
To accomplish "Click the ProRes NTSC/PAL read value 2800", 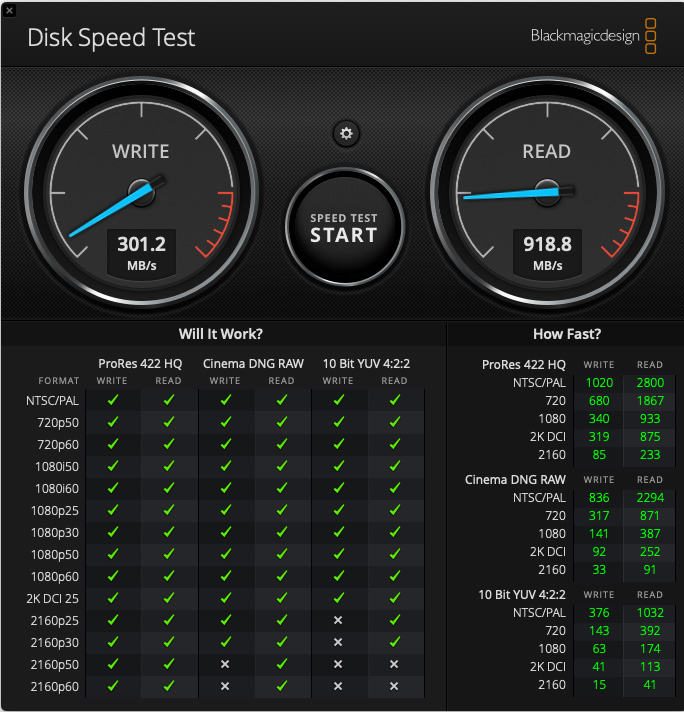I will 650,383.
